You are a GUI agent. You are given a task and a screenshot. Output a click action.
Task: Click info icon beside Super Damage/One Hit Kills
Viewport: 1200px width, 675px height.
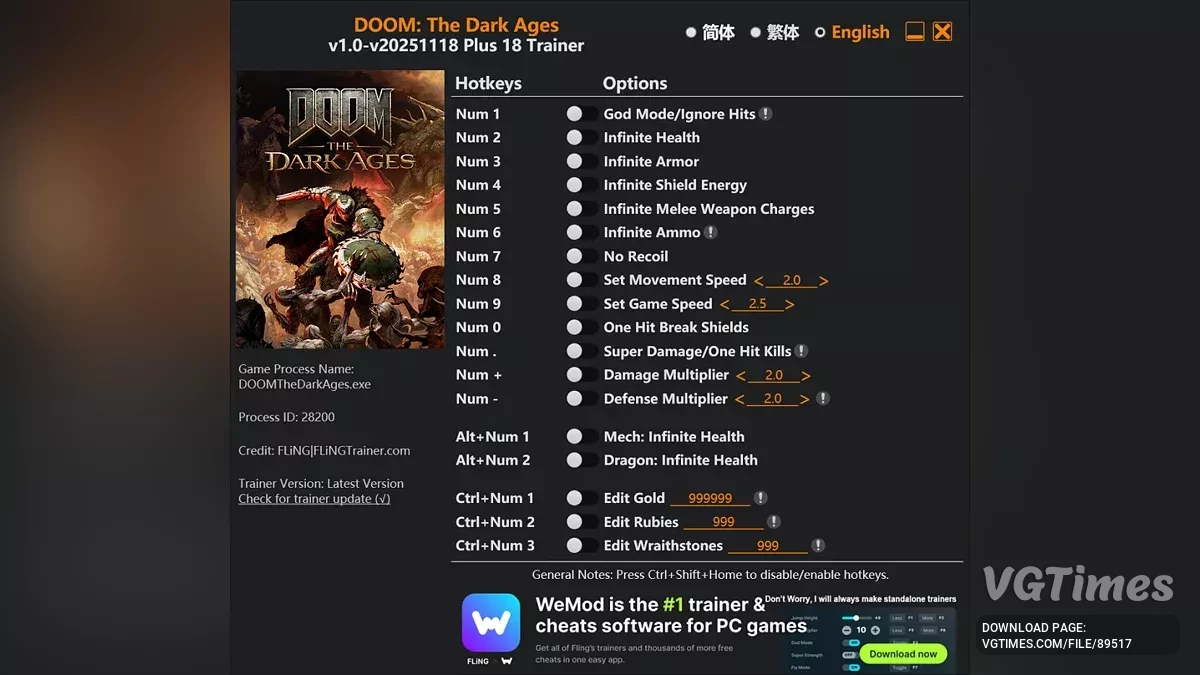[x=801, y=351]
